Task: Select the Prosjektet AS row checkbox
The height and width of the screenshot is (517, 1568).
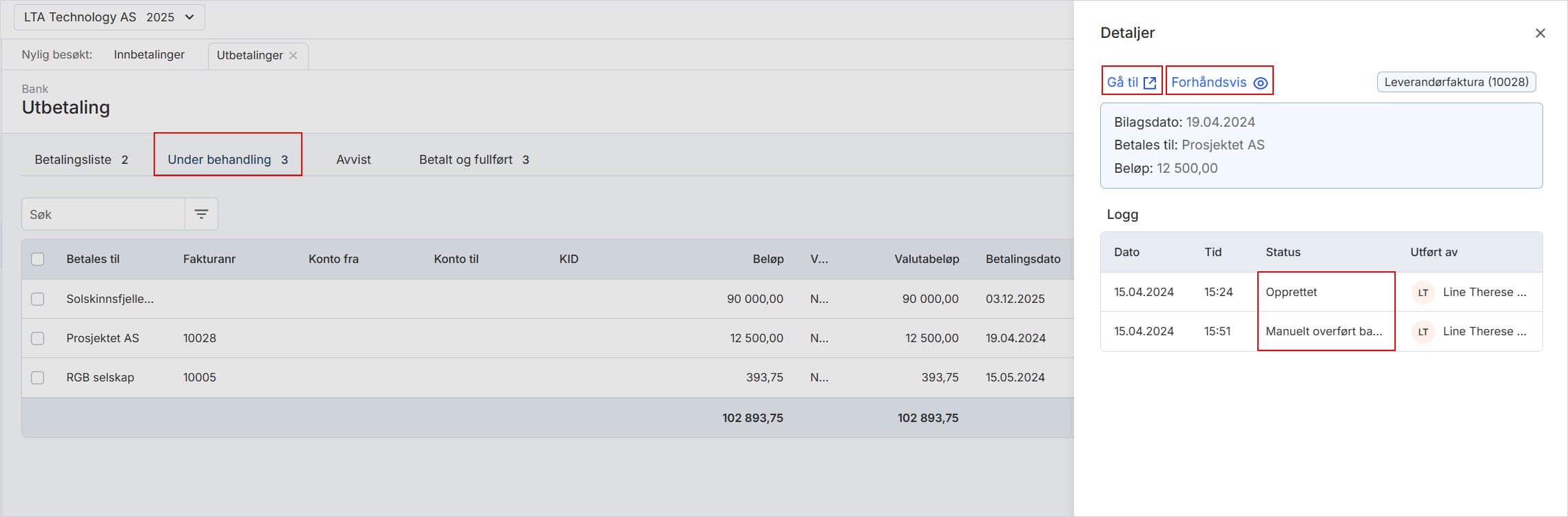Action: pos(38,338)
